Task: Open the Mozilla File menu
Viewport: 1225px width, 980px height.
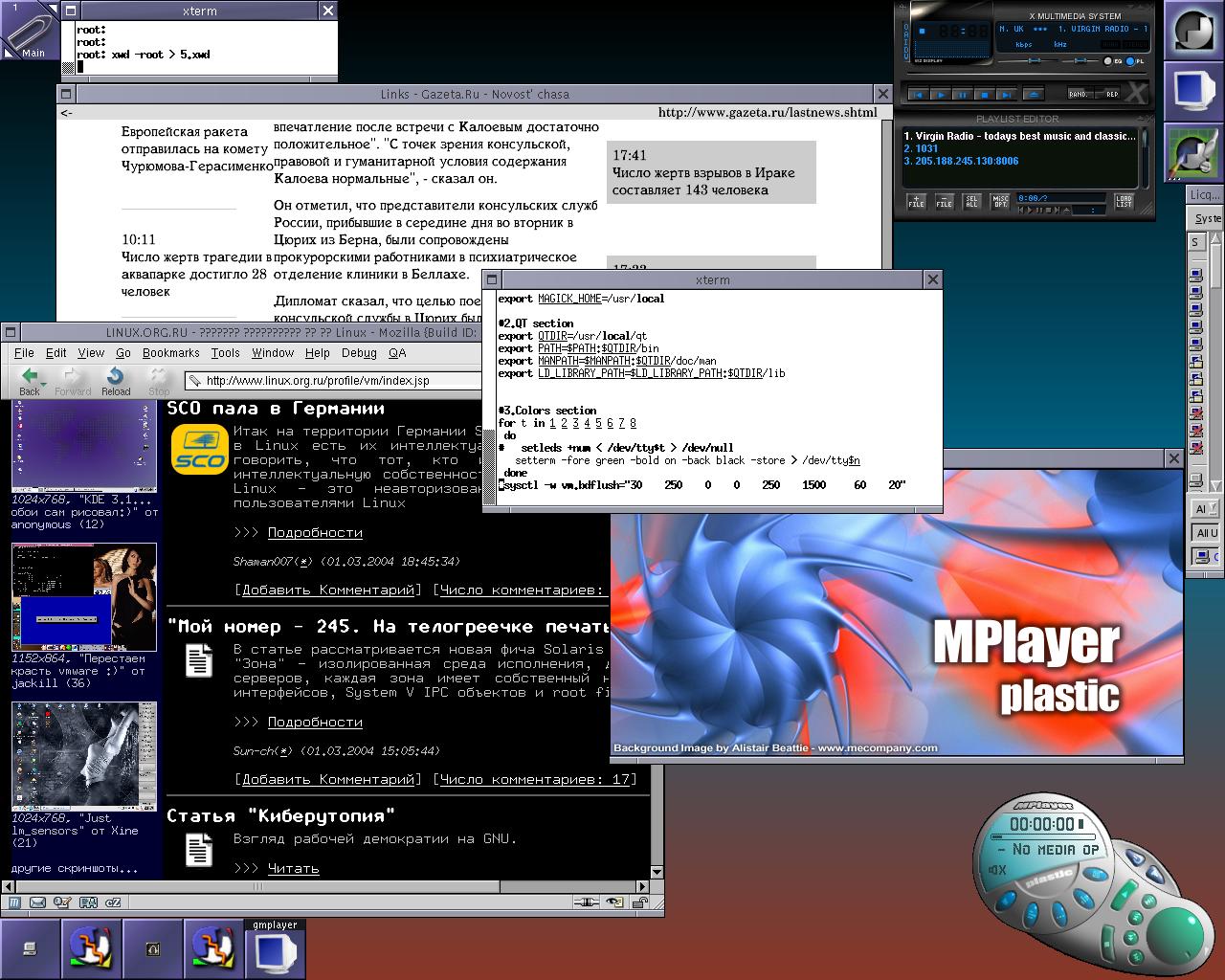Action: click(x=24, y=353)
